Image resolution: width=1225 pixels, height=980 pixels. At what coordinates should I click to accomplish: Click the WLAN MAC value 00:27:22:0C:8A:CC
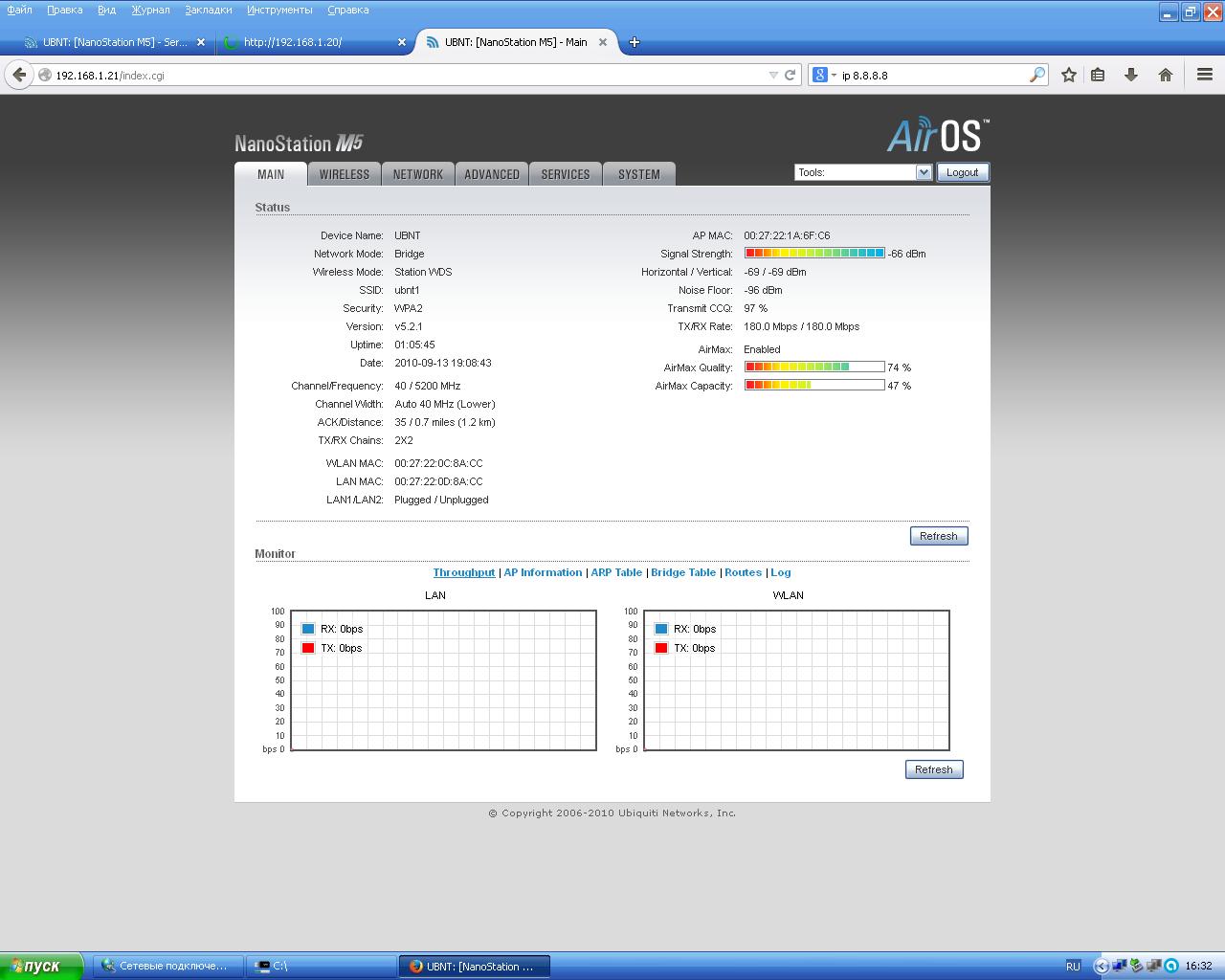point(438,463)
